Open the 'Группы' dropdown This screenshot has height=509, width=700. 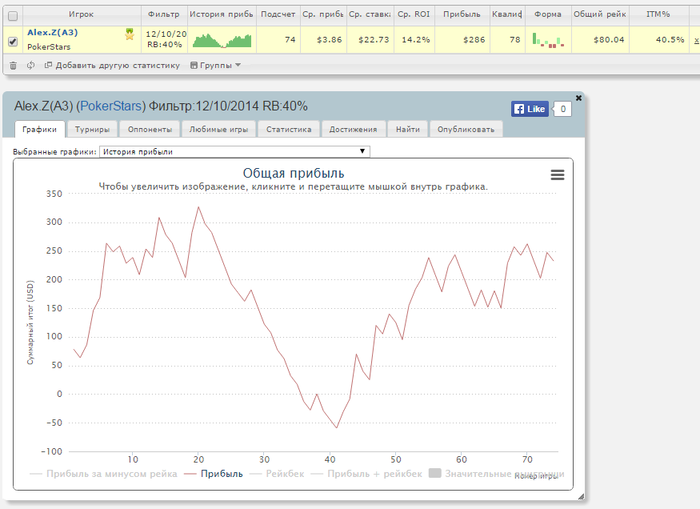coord(216,66)
